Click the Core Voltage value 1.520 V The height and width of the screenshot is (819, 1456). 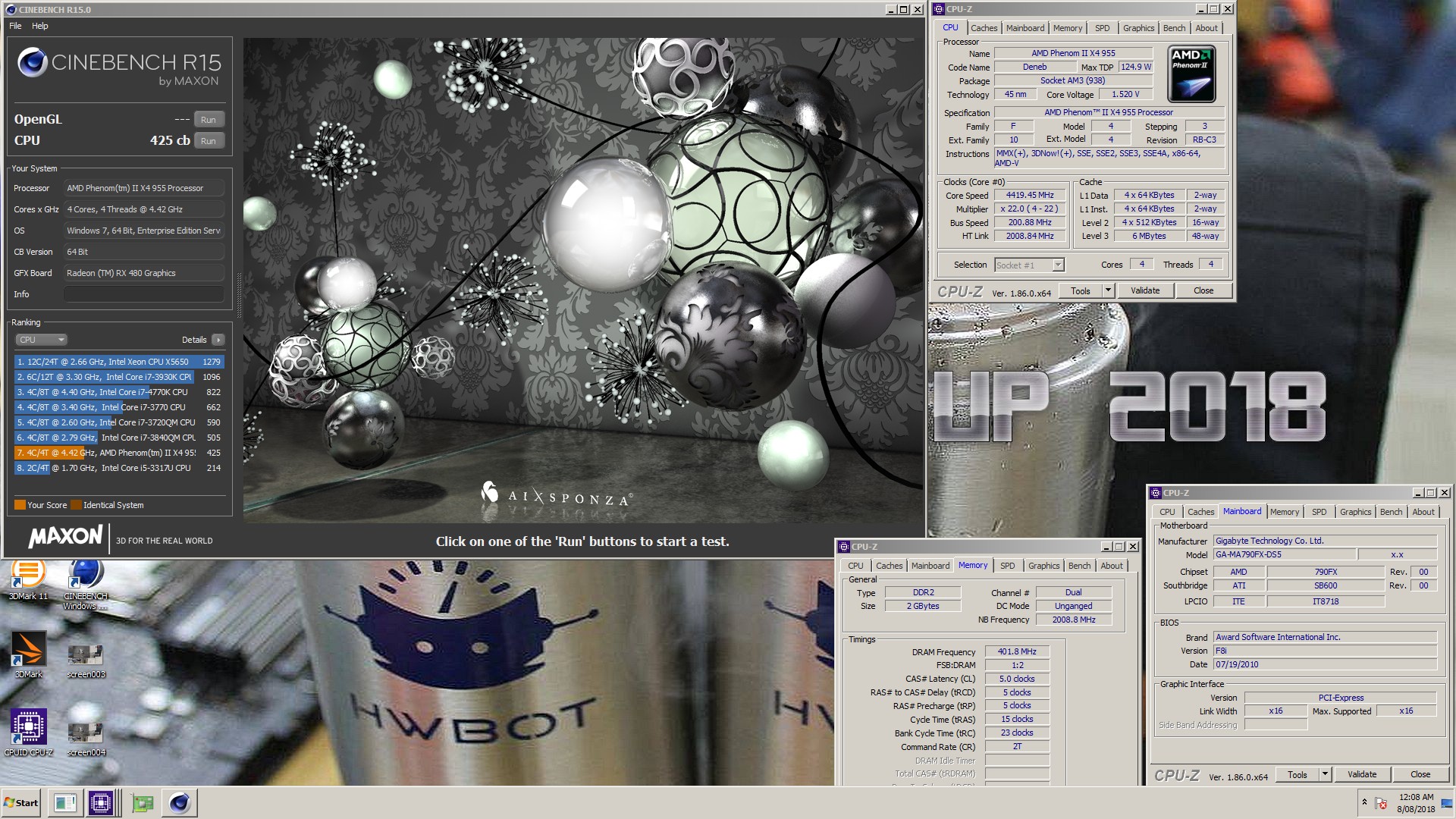click(1125, 95)
